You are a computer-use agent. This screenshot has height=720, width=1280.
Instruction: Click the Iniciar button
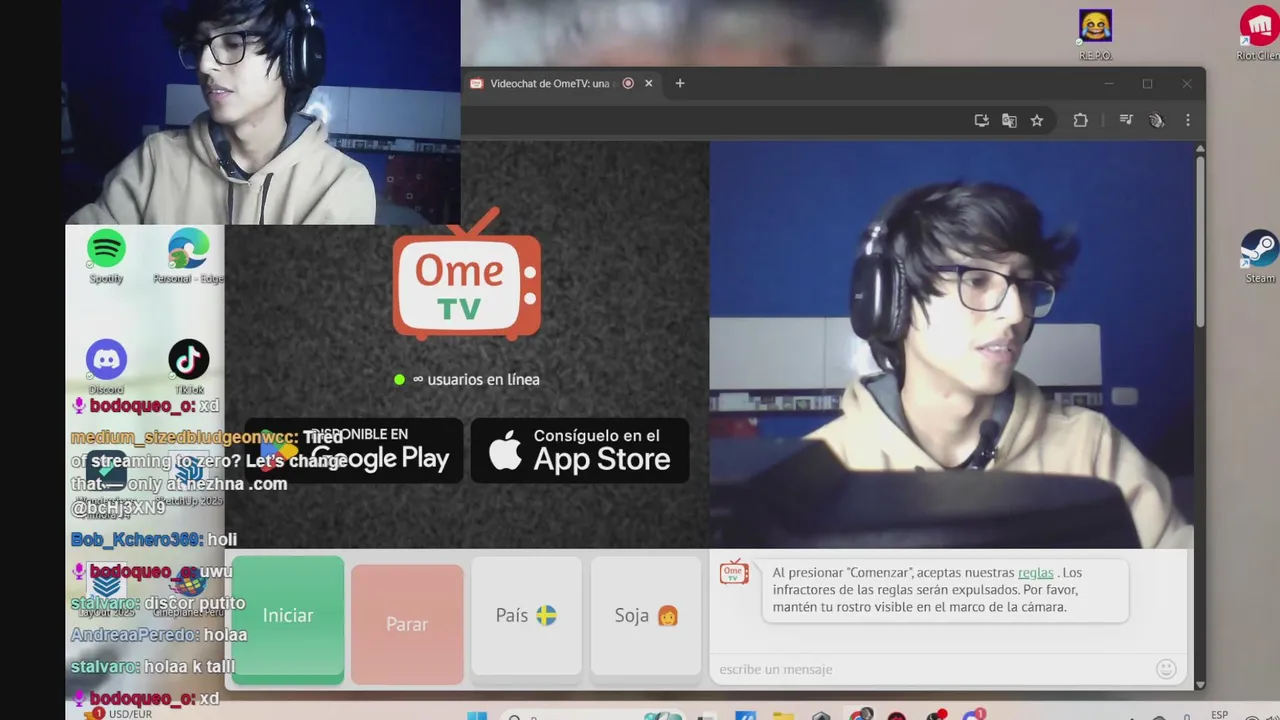click(288, 620)
